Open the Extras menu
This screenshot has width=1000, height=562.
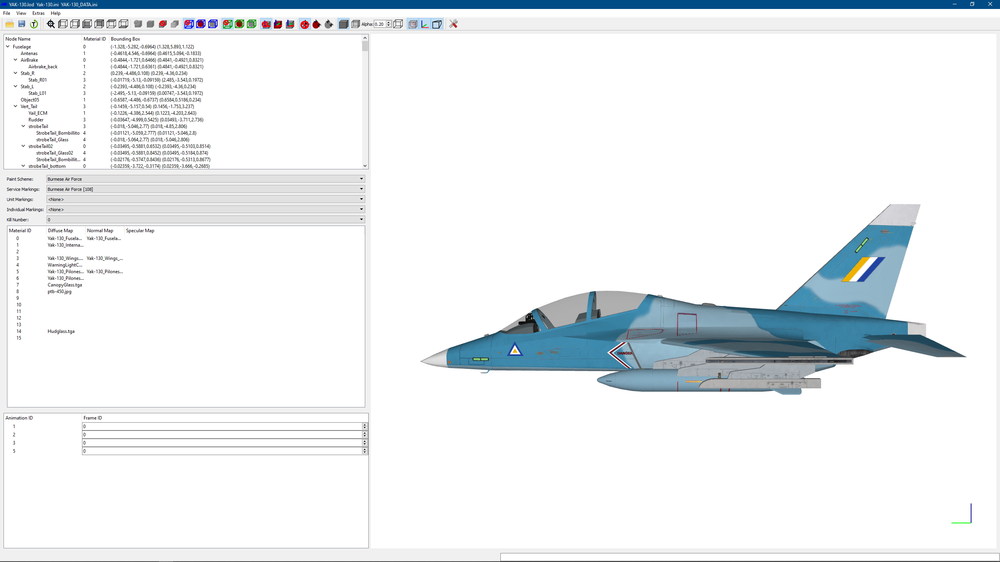pyautogui.click(x=38, y=13)
